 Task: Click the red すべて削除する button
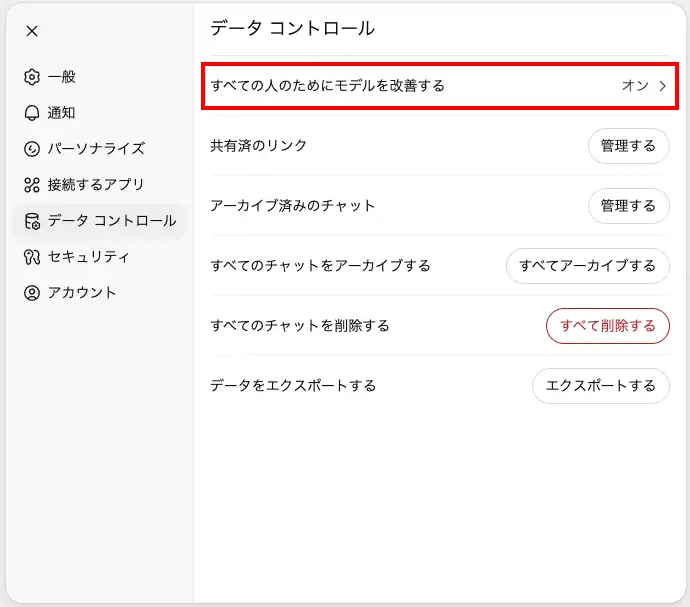(x=608, y=326)
